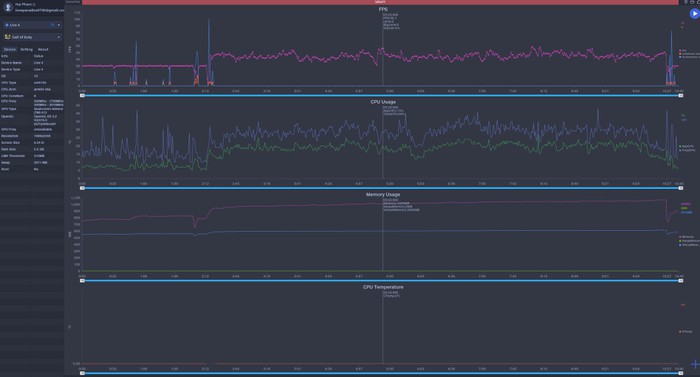Screen dimensions: 700x377
Task: Click the FPS chart title
Action: pos(383,9)
